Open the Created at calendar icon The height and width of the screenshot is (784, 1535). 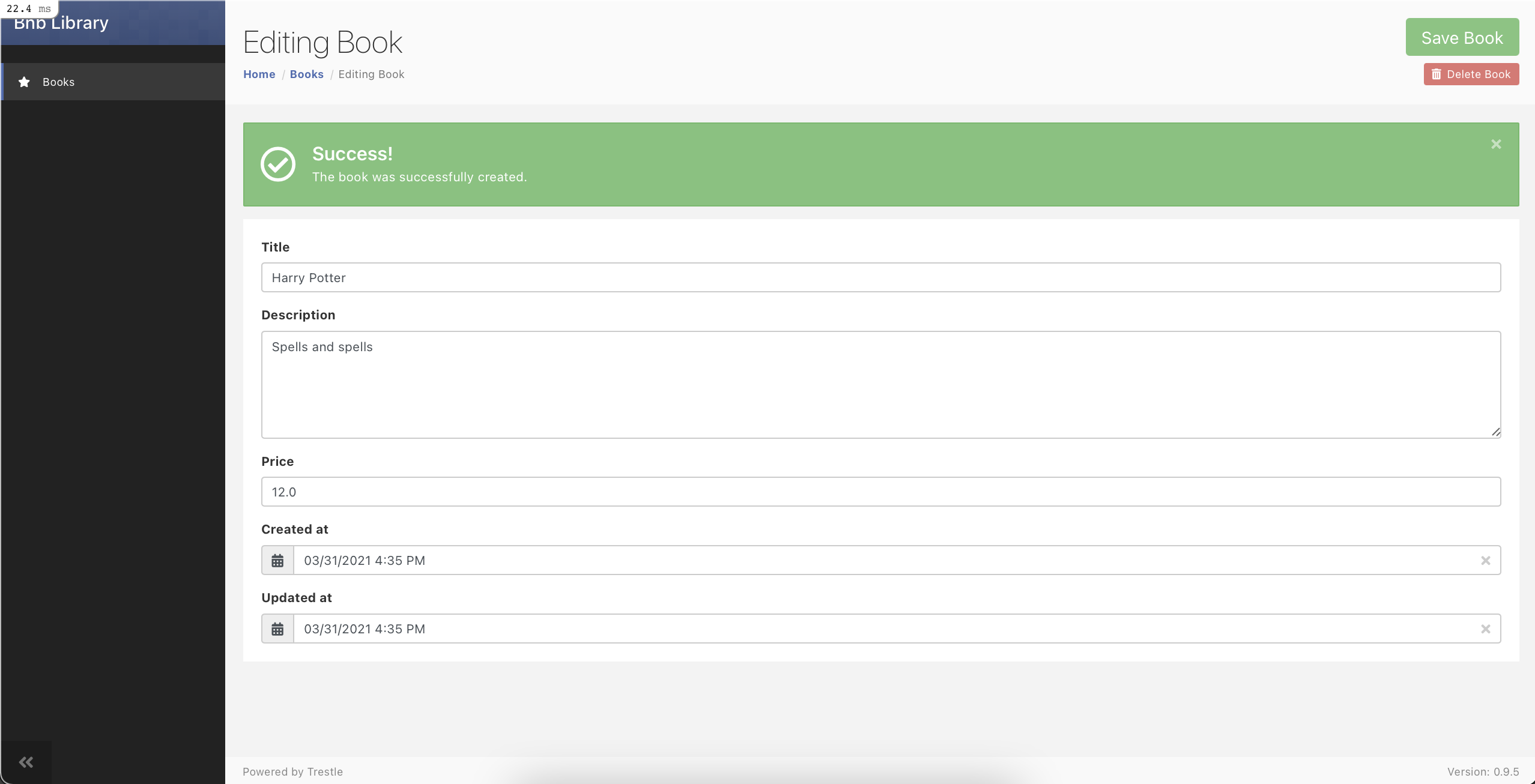(x=277, y=560)
